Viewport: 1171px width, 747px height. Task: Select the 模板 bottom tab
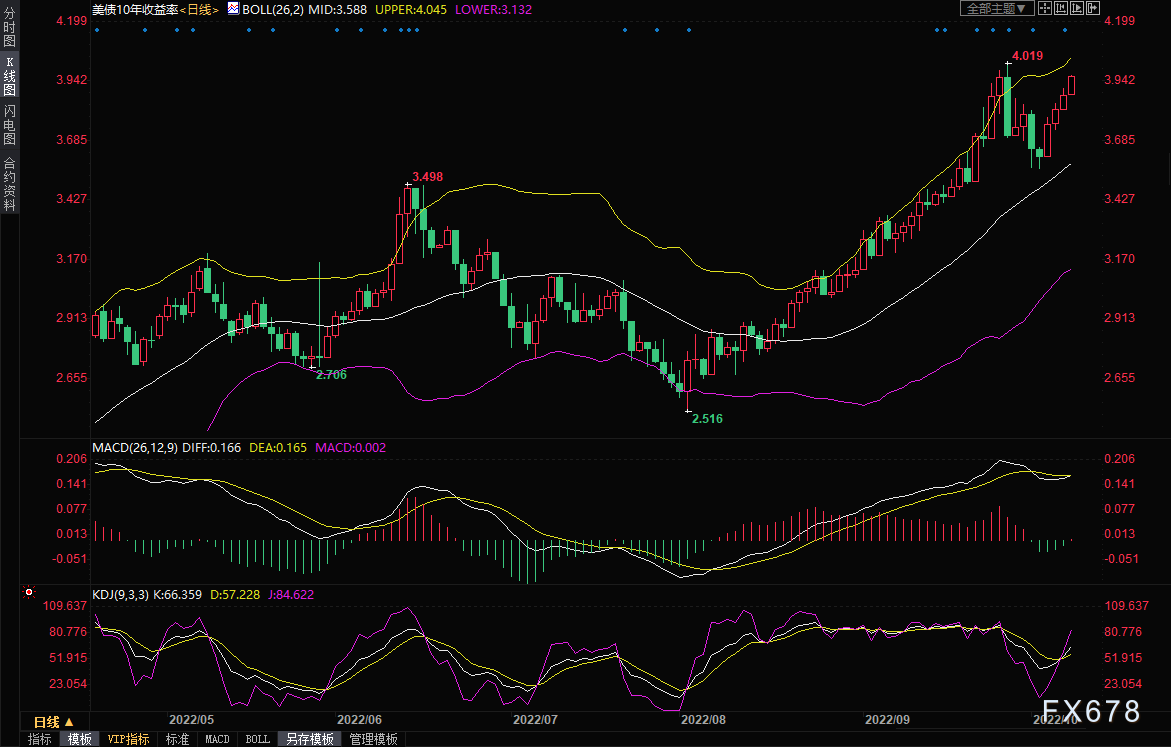[79, 739]
